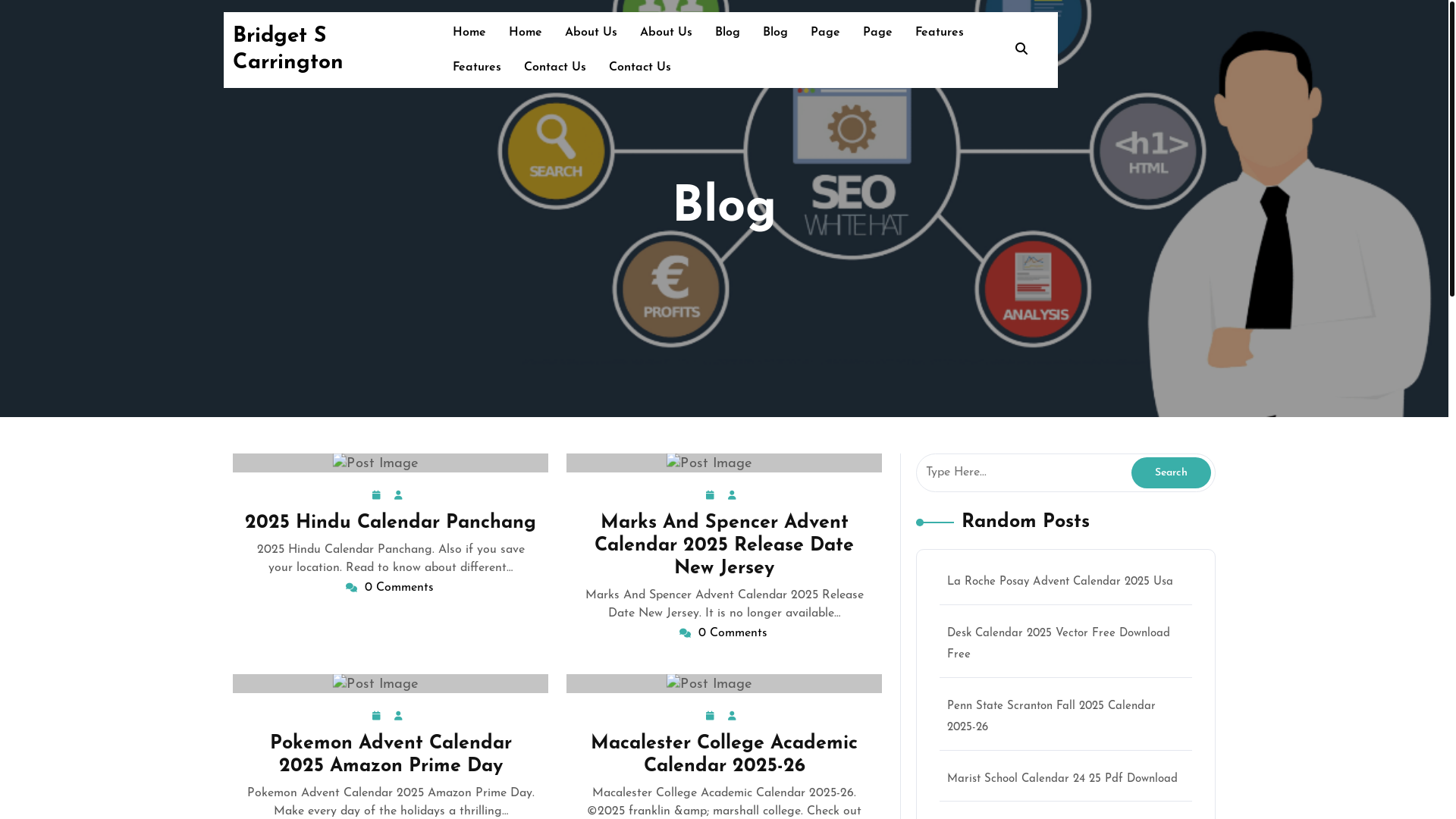
Task: Open Pokemon Advent Calendar 2025 Amazon post title
Action: pos(390,755)
